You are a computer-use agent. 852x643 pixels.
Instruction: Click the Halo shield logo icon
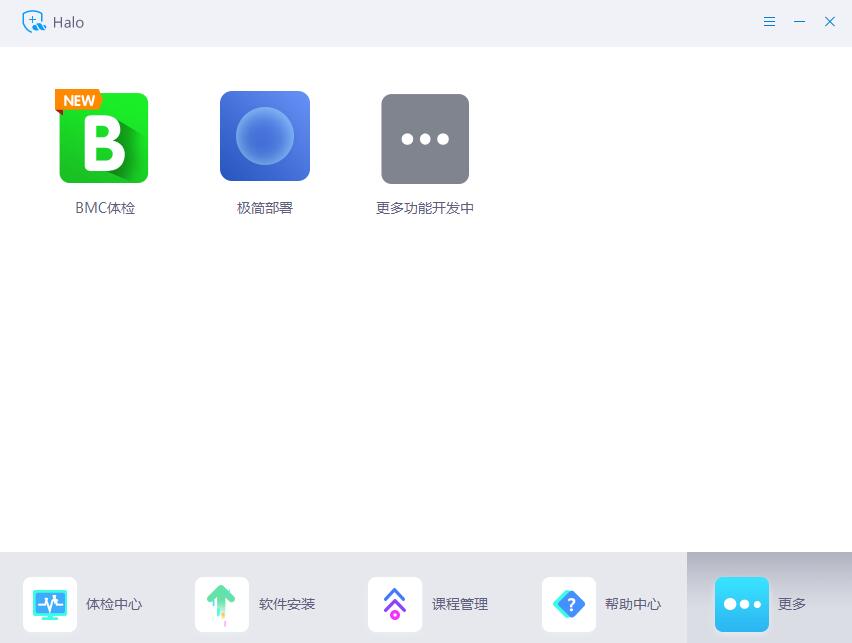[33, 22]
